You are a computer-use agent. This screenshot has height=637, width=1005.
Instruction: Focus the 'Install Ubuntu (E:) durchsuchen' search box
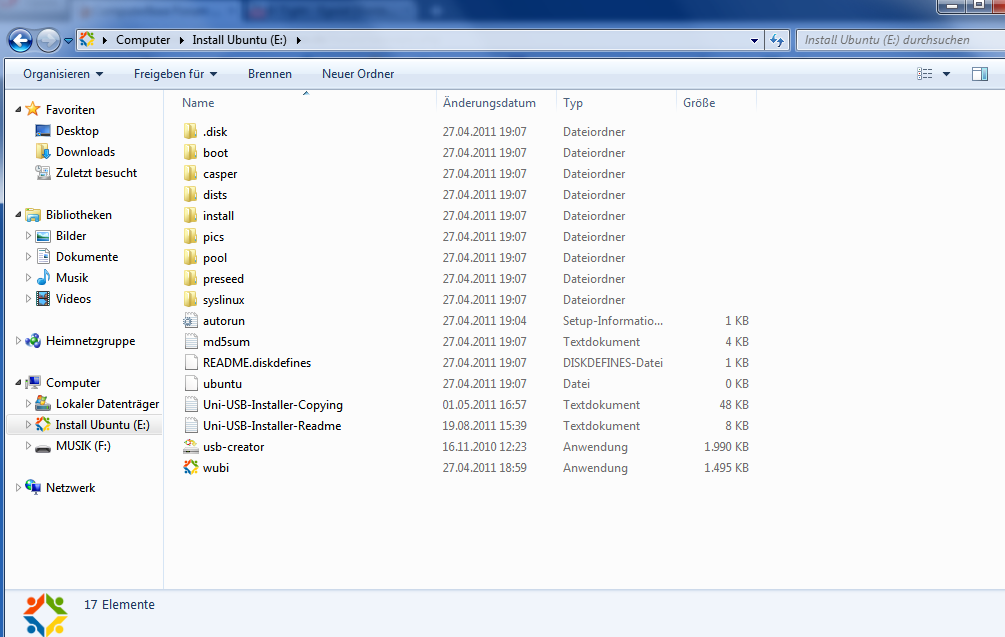(x=901, y=40)
